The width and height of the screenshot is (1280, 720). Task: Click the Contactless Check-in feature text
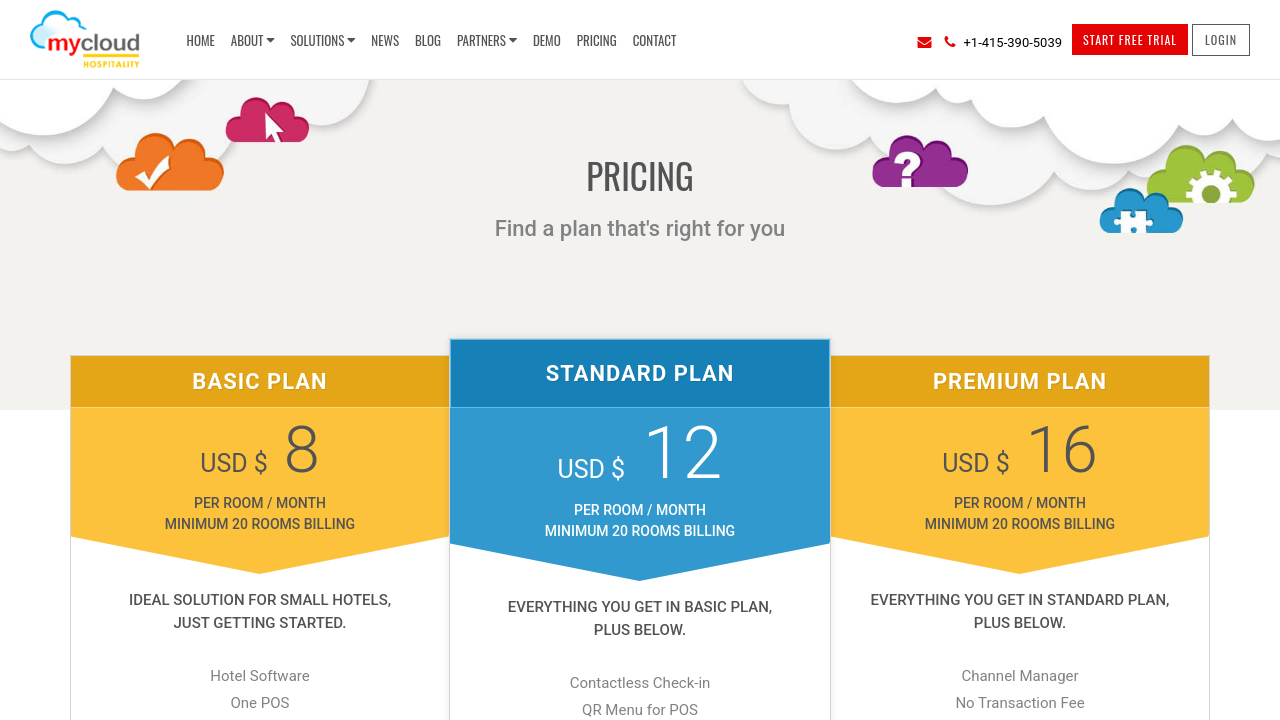click(640, 682)
